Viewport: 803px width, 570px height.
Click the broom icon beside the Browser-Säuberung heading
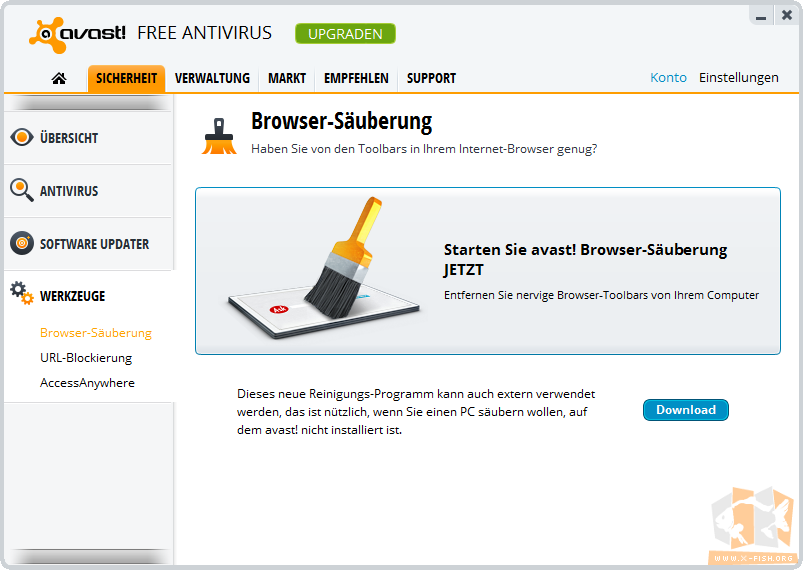click(x=219, y=136)
